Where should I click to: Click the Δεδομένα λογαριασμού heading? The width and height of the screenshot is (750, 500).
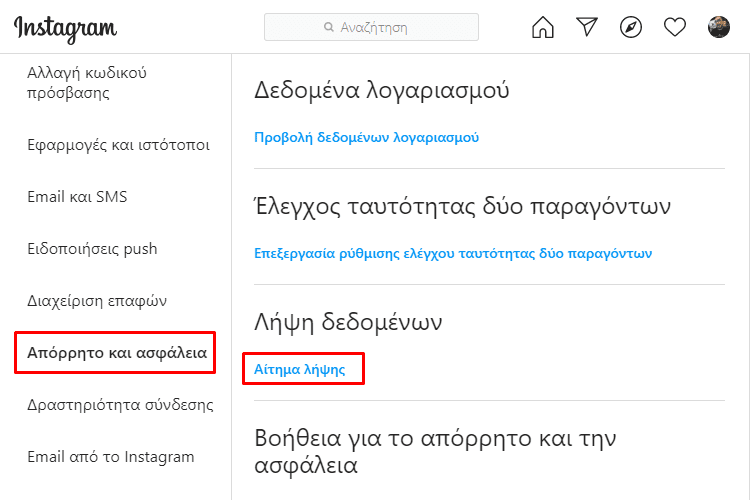382,90
